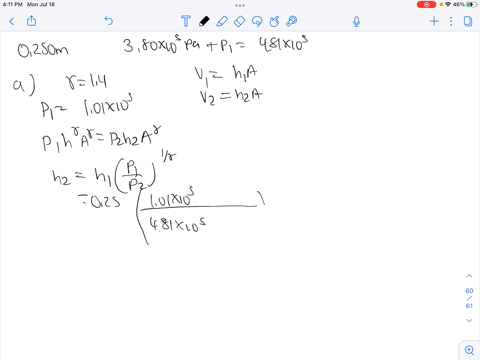This screenshot has height=360, width=480.
Task: Open the zoom magnifier tool
Action: point(469,350)
